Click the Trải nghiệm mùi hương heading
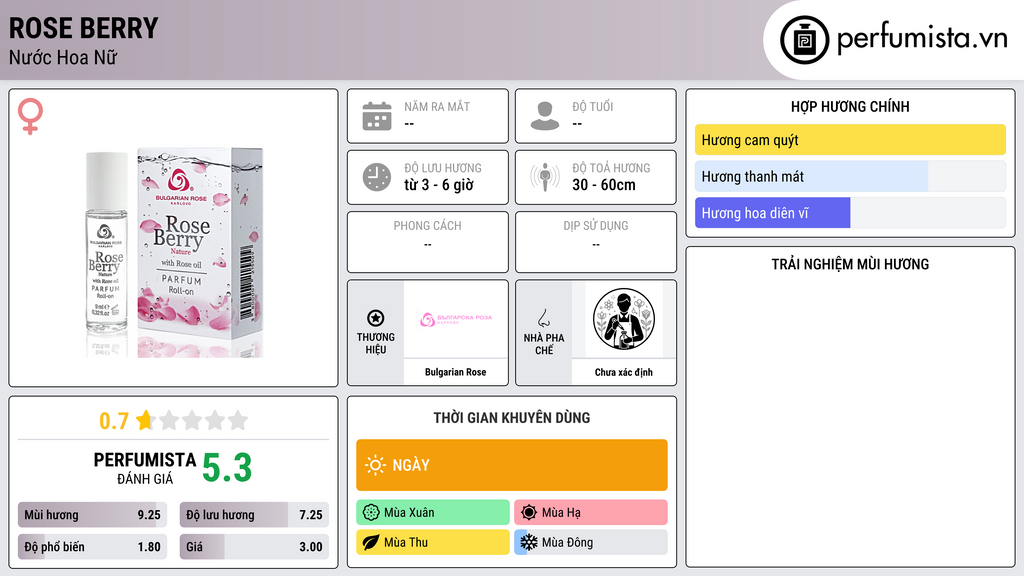The image size is (1024, 576). pos(850,264)
